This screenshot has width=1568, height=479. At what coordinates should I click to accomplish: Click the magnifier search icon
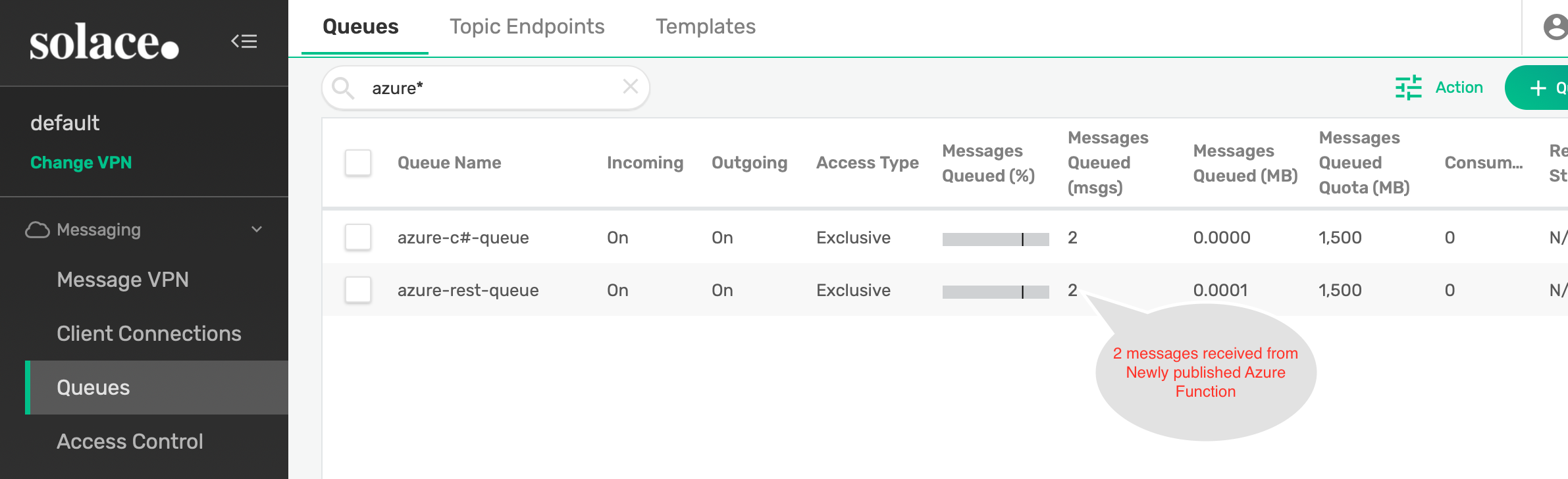point(343,88)
